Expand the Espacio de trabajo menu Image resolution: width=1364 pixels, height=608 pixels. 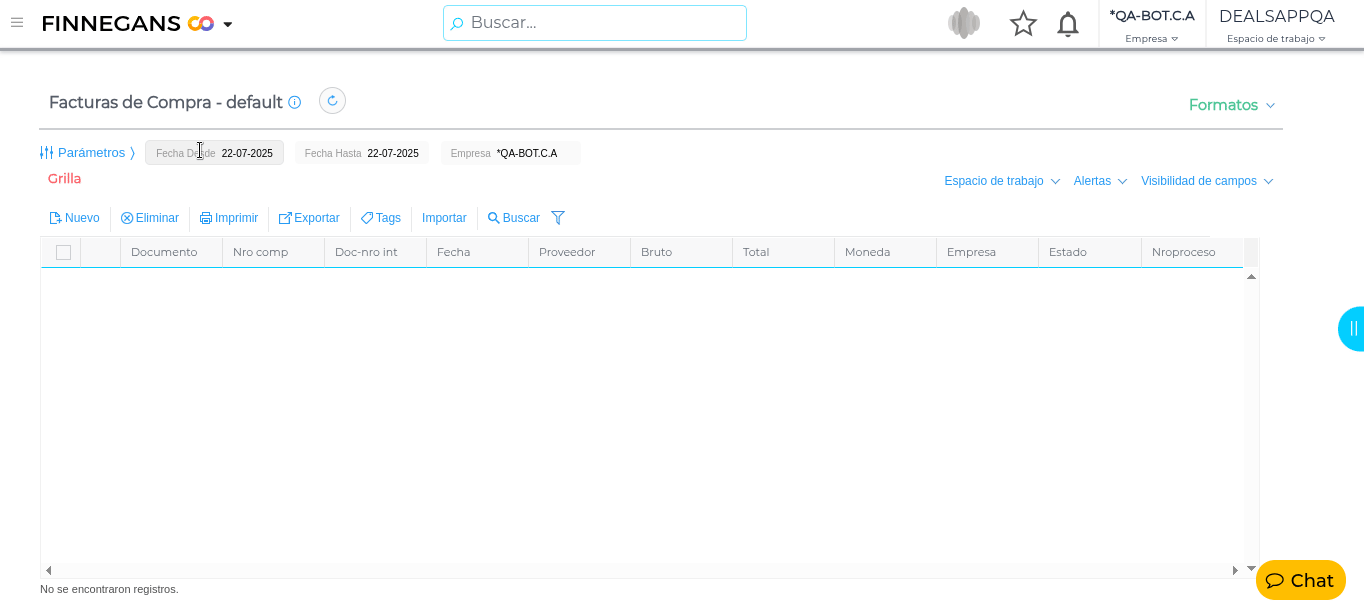pyautogui.click(x=1002, y=181)
